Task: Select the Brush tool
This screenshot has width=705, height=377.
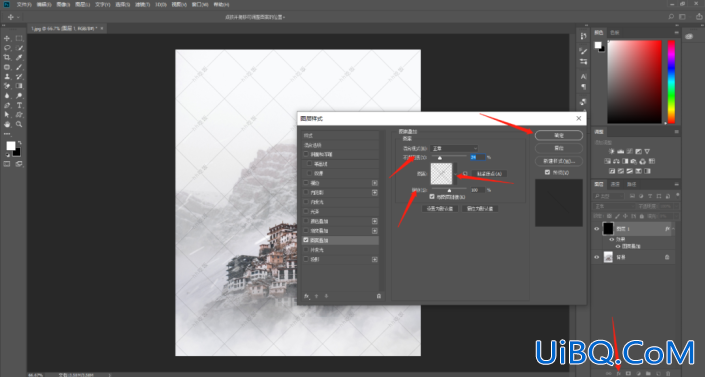Action: tap(19, 67)
